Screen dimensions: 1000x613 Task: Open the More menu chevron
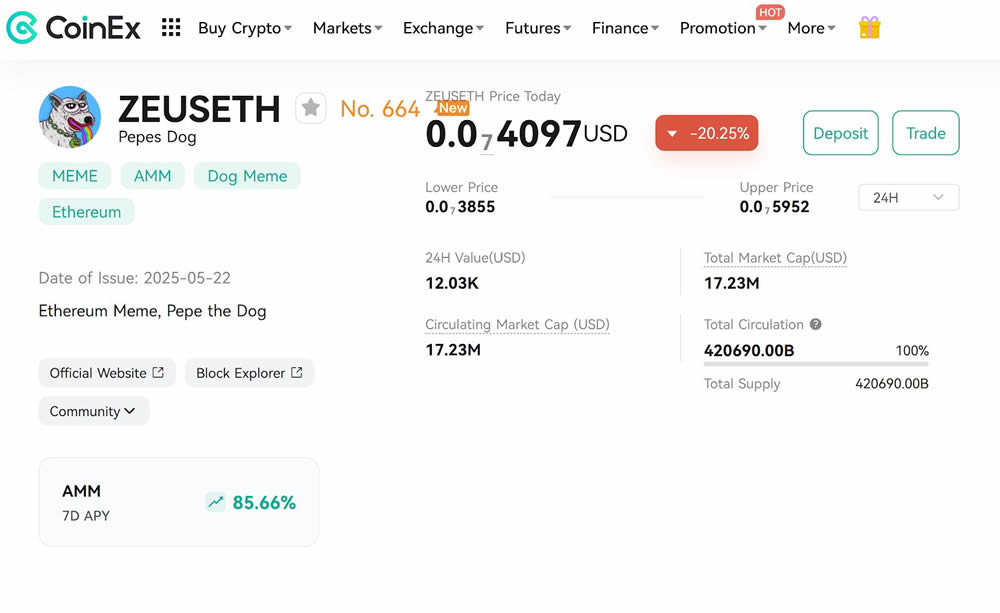tap(833, 28)
